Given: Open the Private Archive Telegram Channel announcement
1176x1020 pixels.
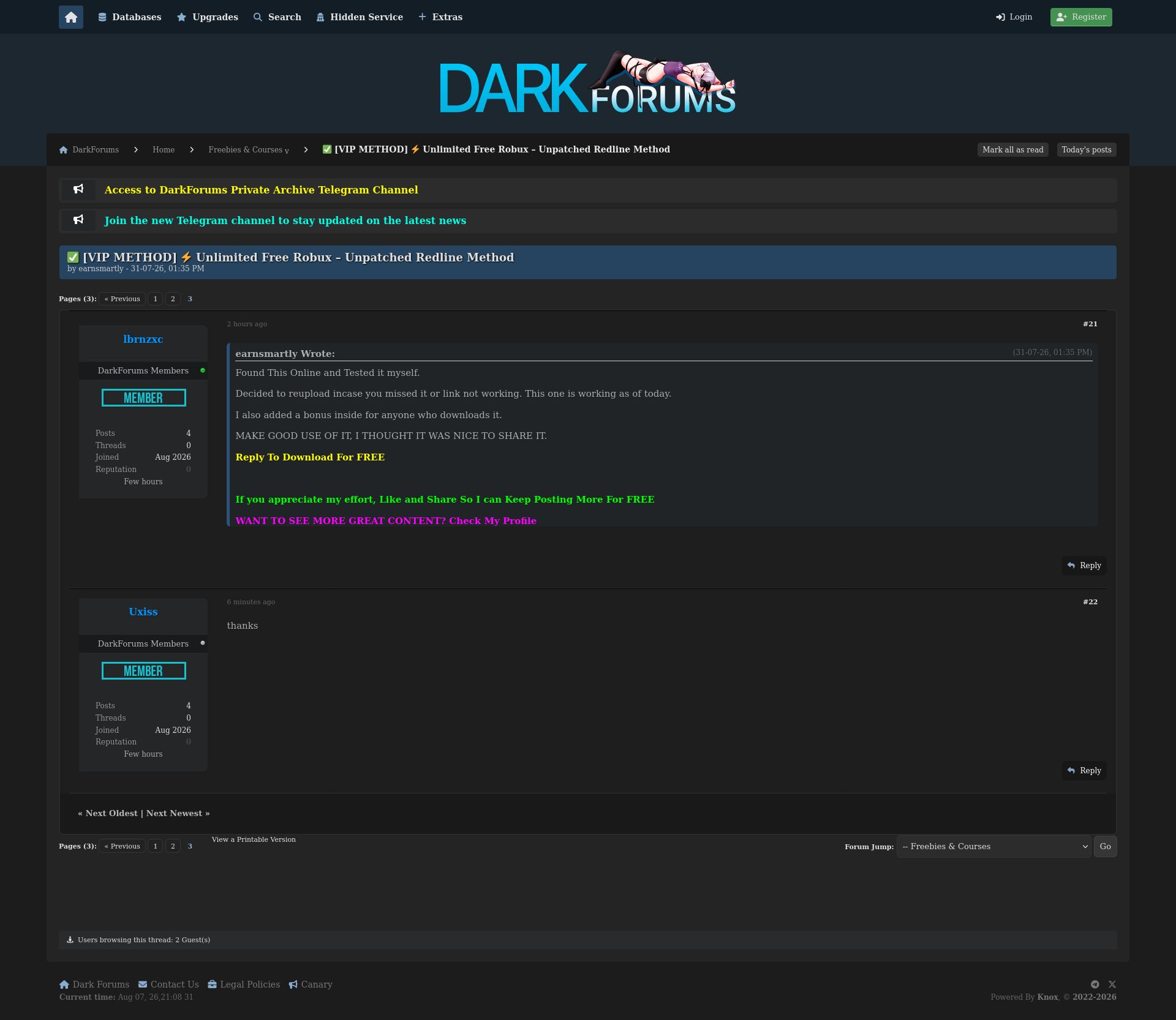Looking at the screenshot, I should pyautogui.click(x=262, y=190).
